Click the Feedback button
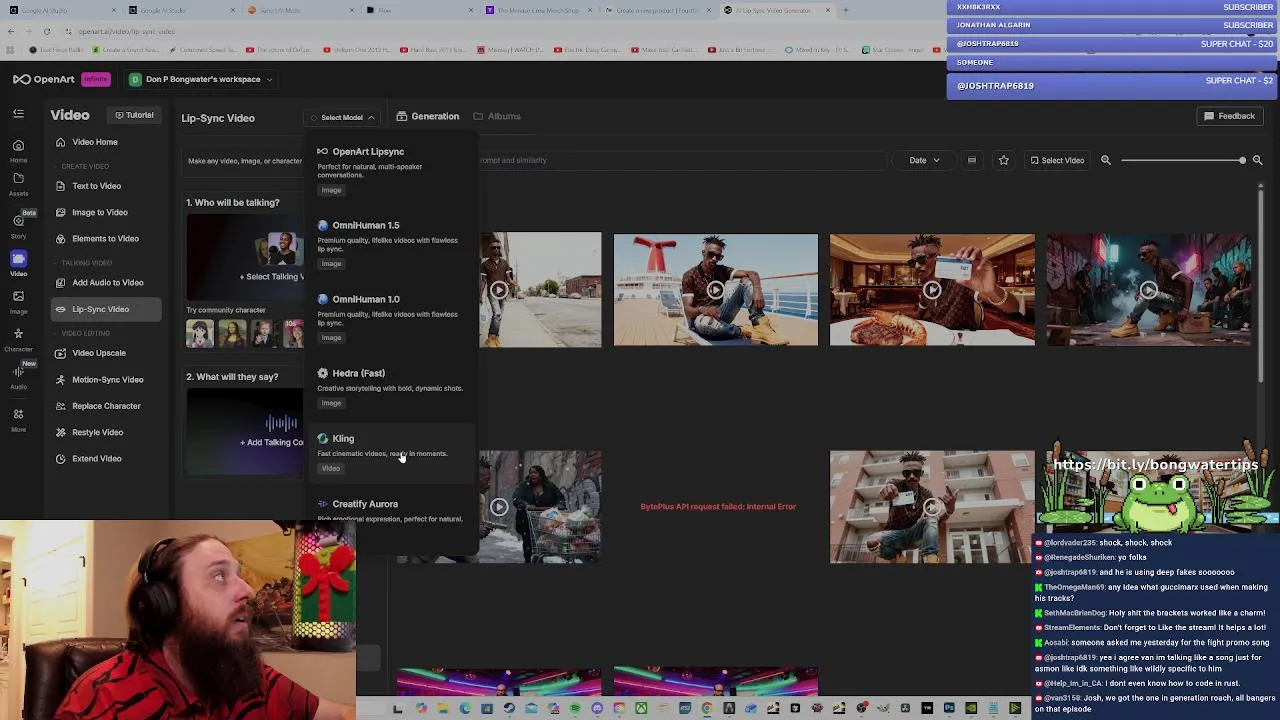The image size is (1280, 720). [1229, 116]
